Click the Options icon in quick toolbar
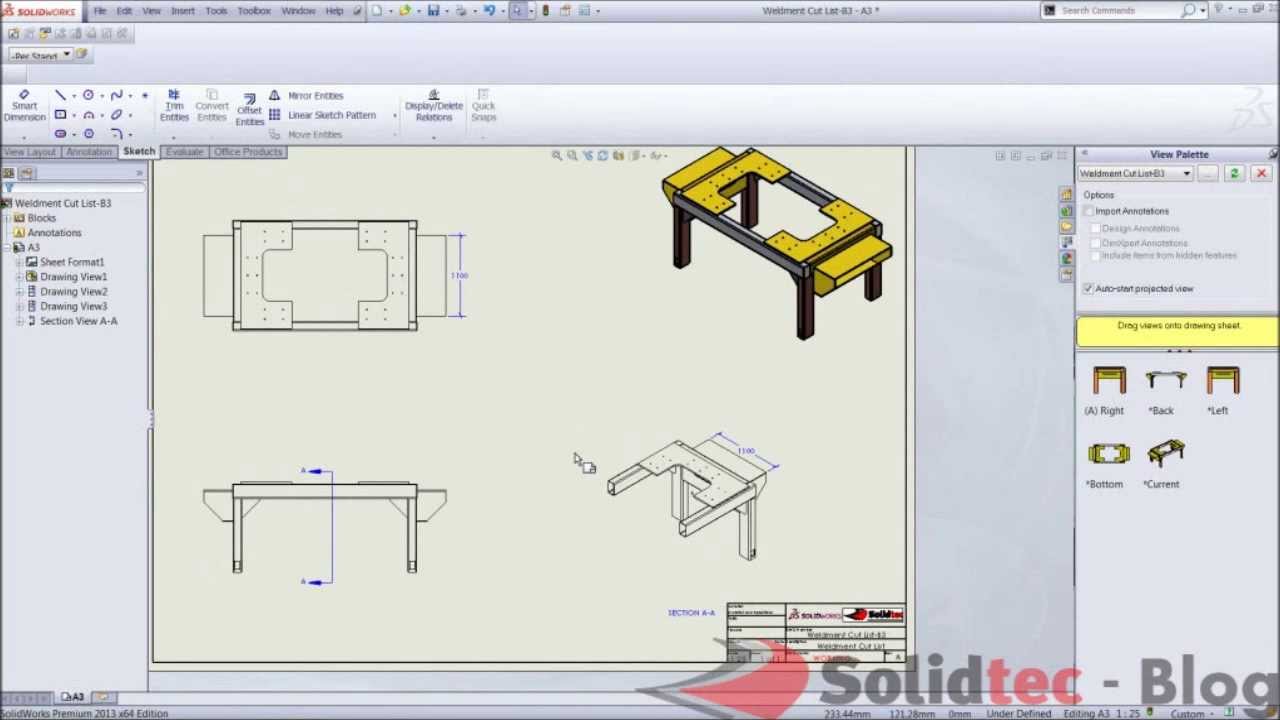The image size is (1280, 720). [585, 10]
